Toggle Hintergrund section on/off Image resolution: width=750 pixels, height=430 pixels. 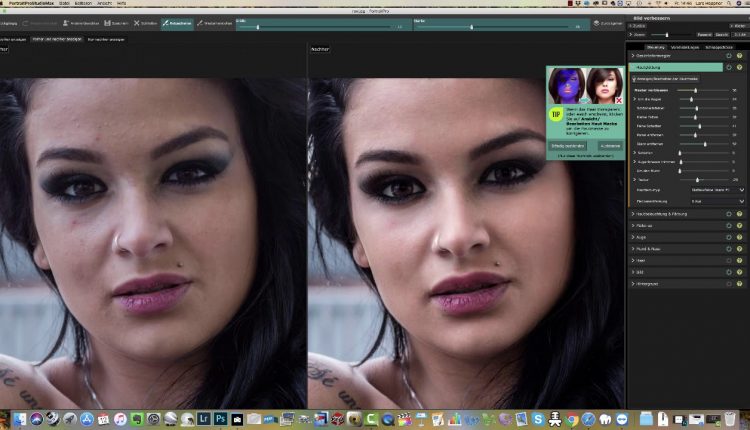coord(729,284)
